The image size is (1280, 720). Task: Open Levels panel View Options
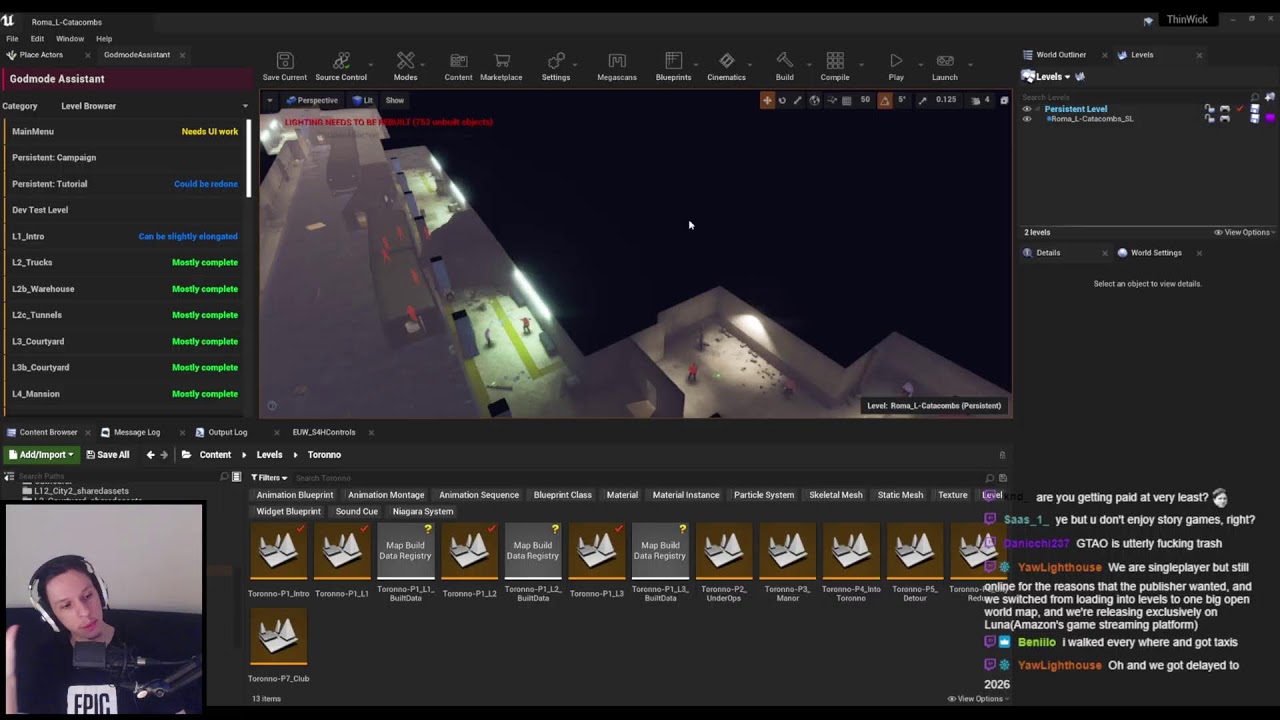point(1242,232)
